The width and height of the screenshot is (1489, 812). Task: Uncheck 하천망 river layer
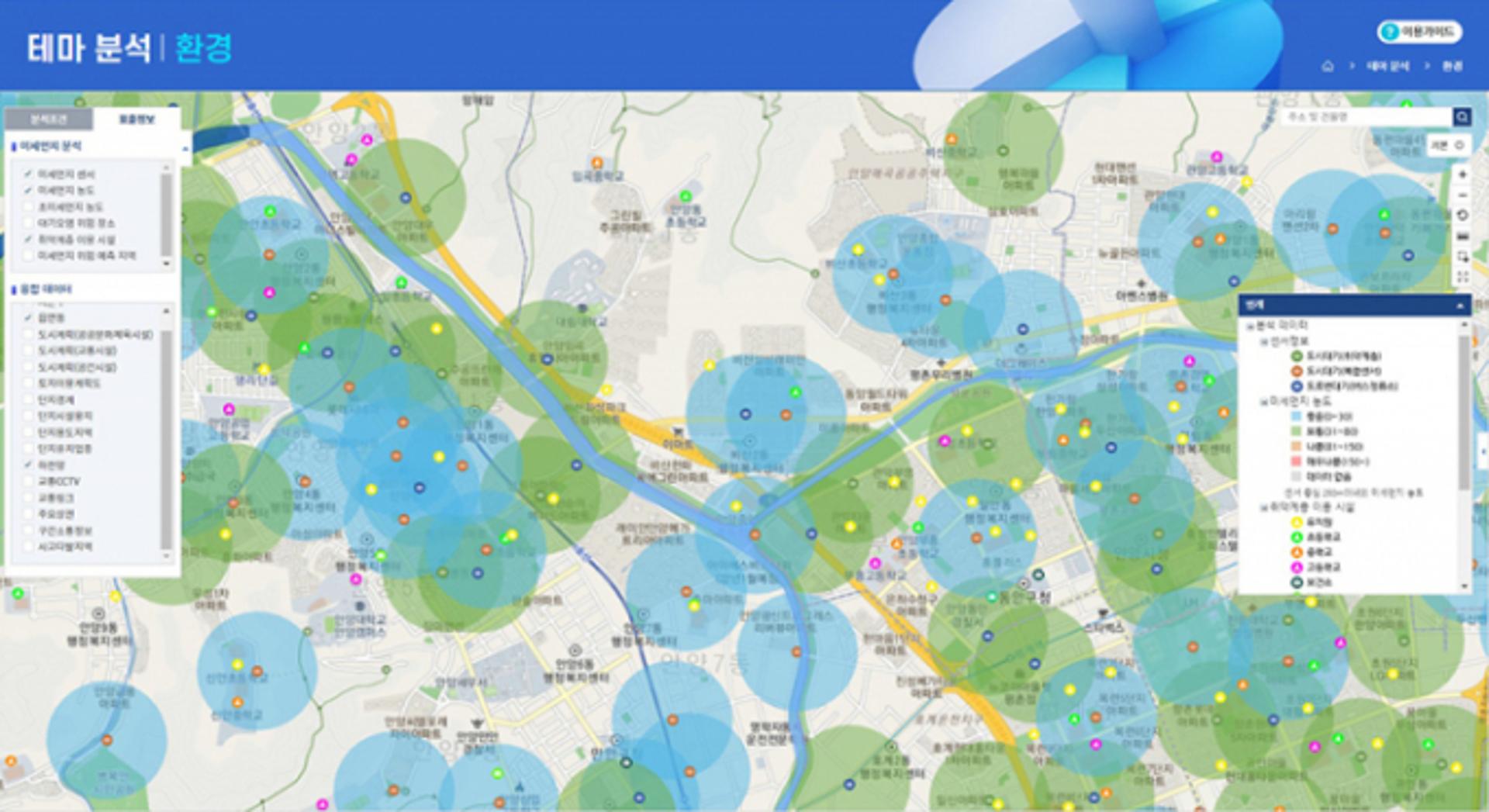pyautogui.click(x=29, y=465)
